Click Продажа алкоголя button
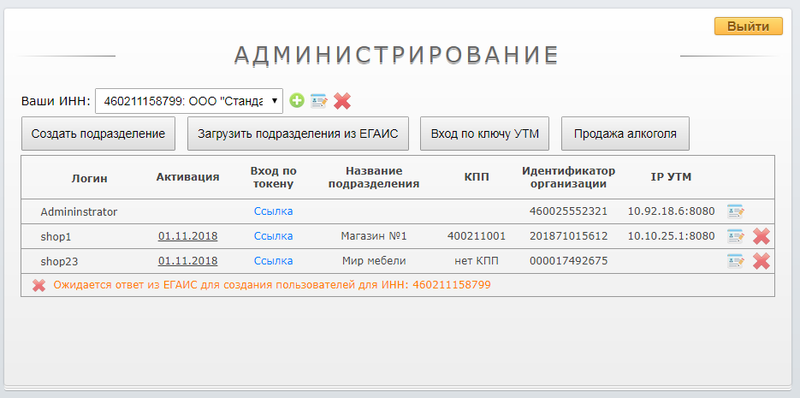 click(626, 134)
